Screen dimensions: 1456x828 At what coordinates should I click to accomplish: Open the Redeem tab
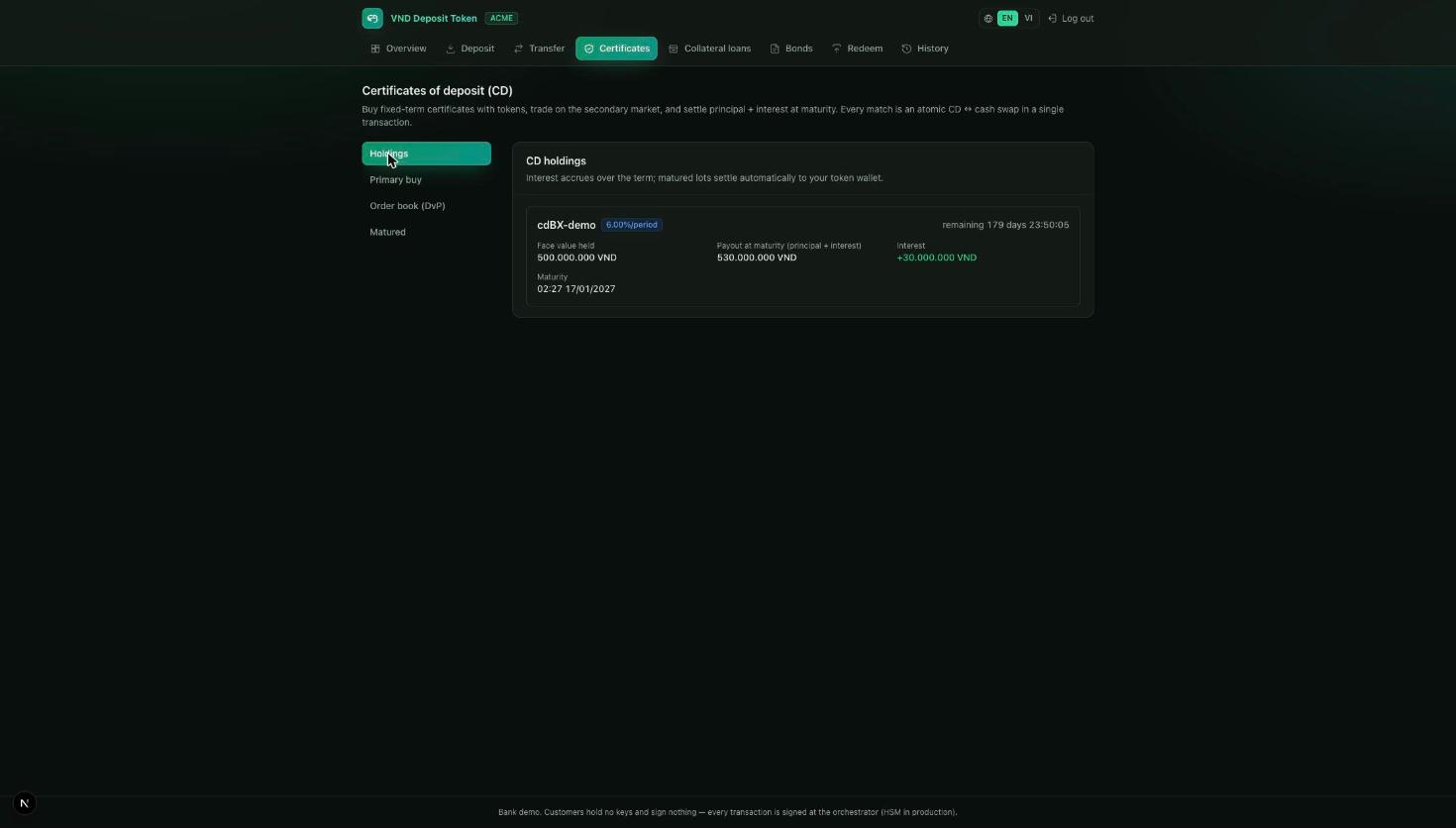(x=857, y=49)
